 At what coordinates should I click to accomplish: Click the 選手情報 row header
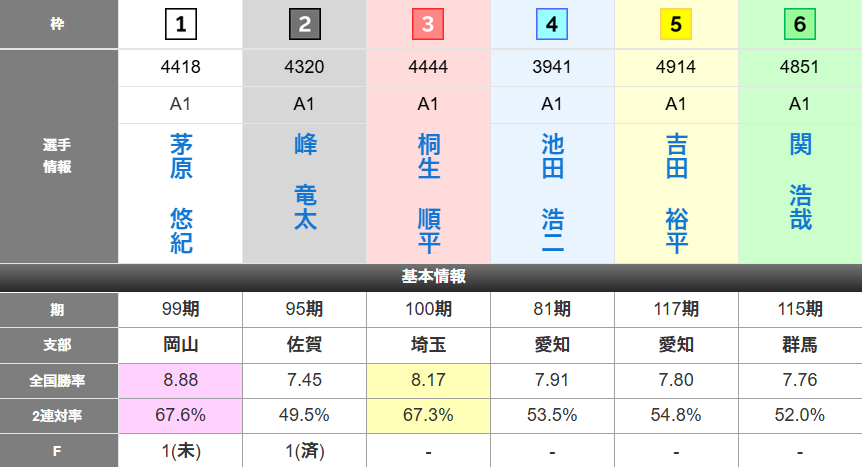click(59, 157)
